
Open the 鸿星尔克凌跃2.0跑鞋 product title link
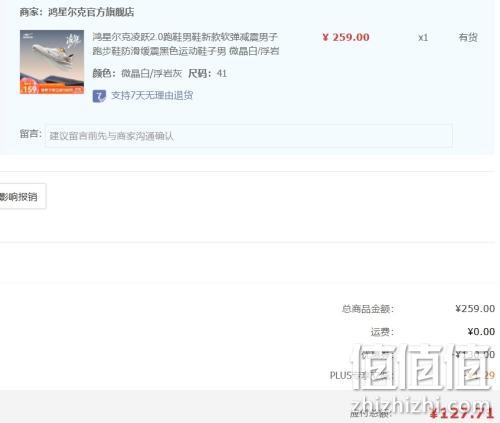point(186,44)
